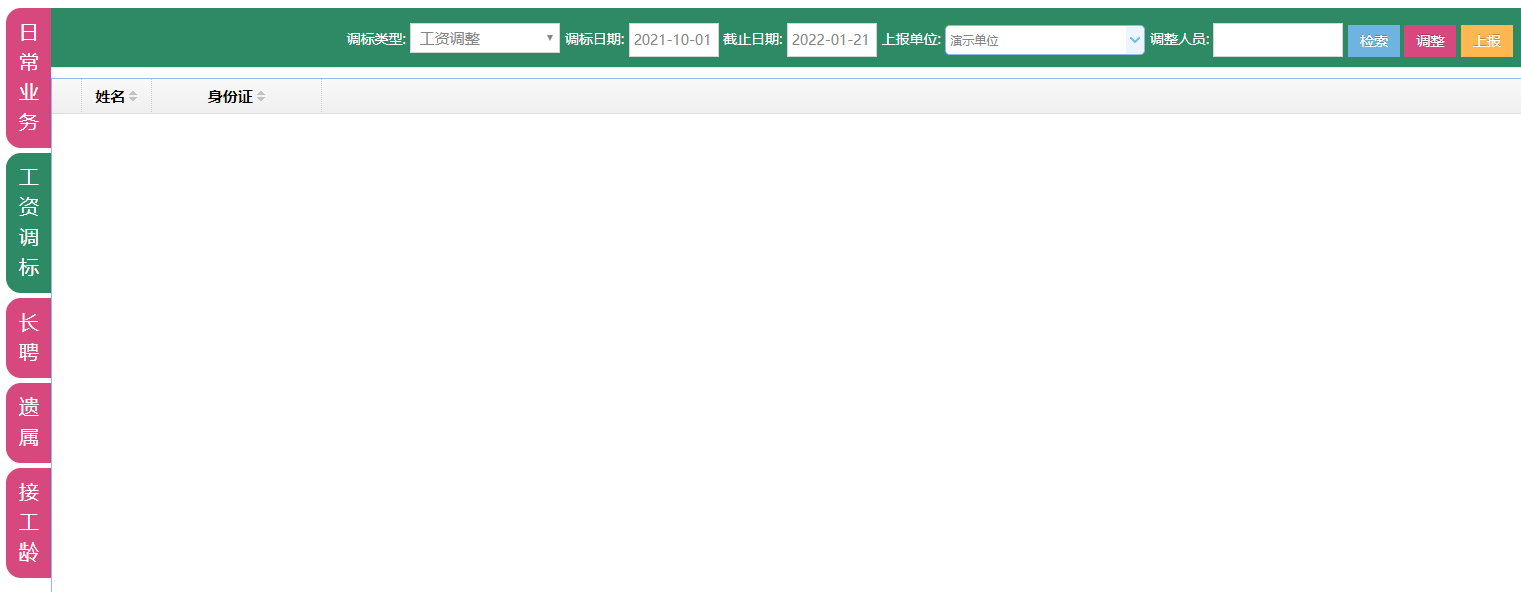Screen dimensions: 1521x592
Task: Open the 日常业务 side tab
Action: [28, 78]
